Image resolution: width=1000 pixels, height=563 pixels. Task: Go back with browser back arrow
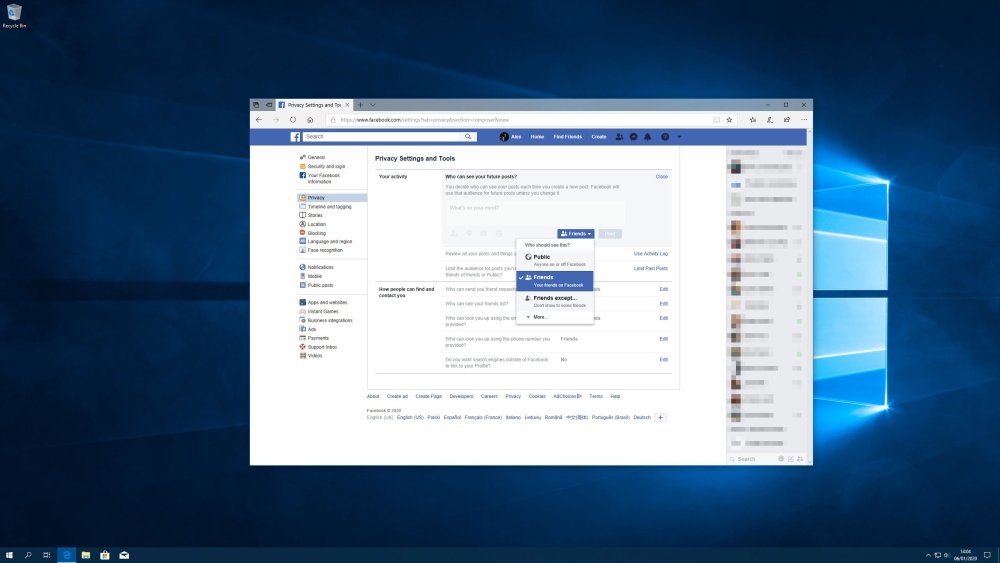point(259,120)
